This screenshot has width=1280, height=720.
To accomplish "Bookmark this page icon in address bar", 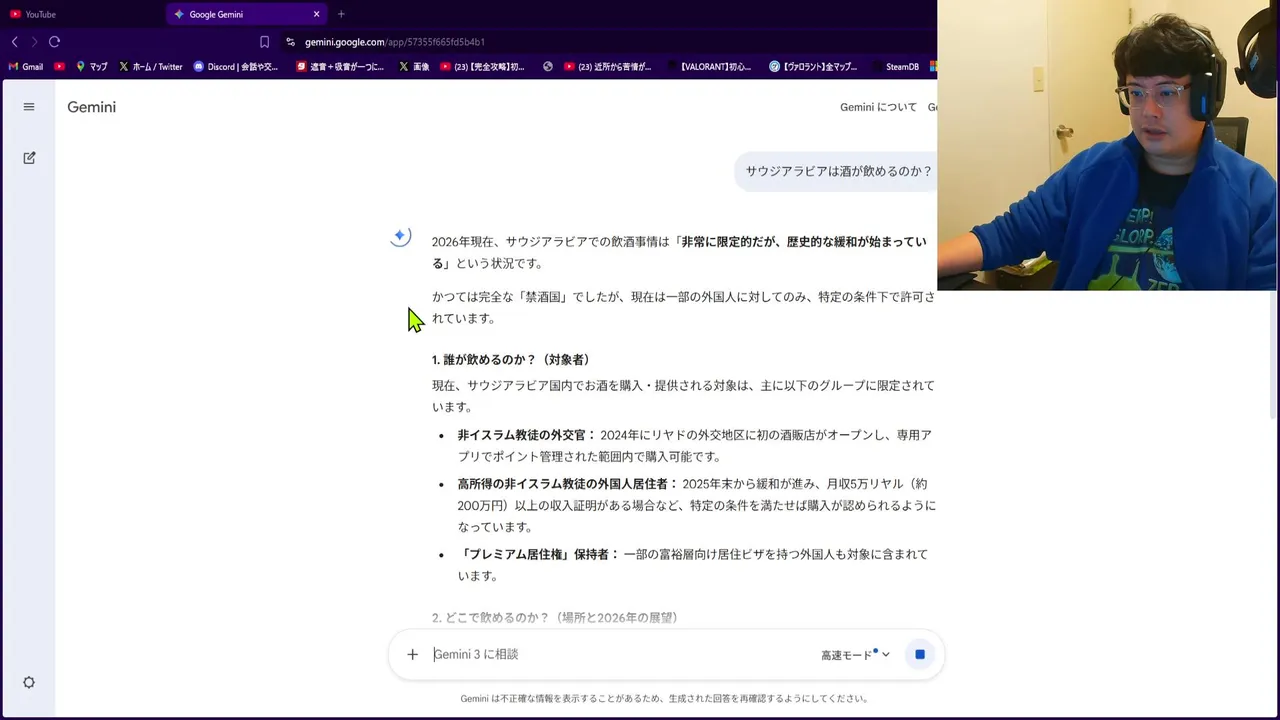I will pos(264,42).
